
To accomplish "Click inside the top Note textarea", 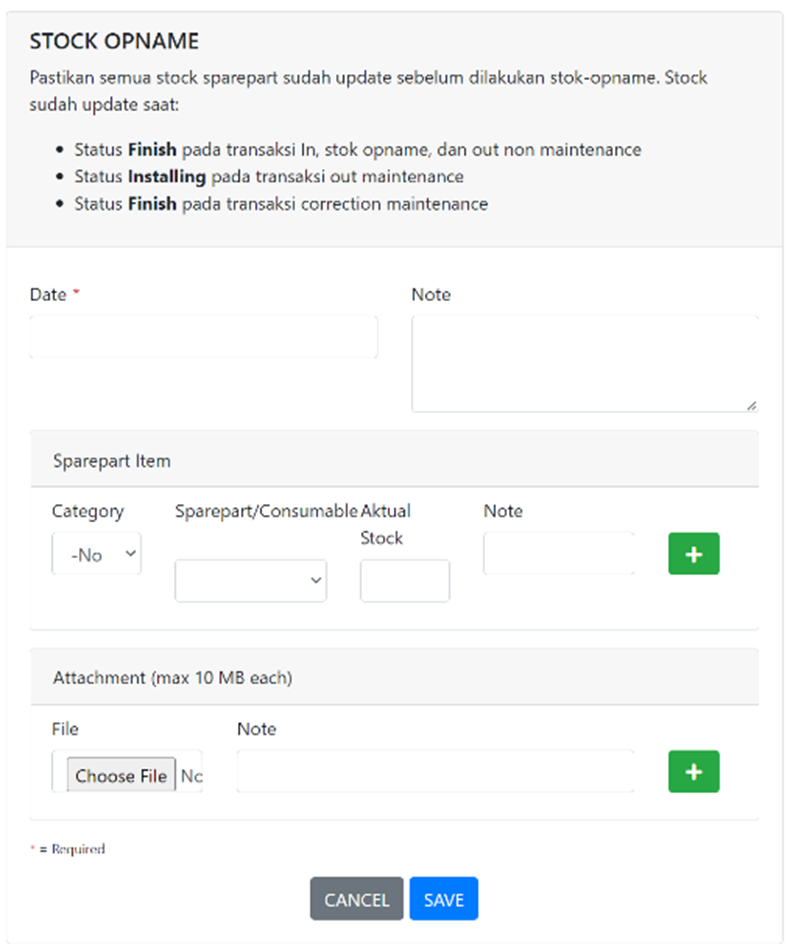I will (585, 362).
